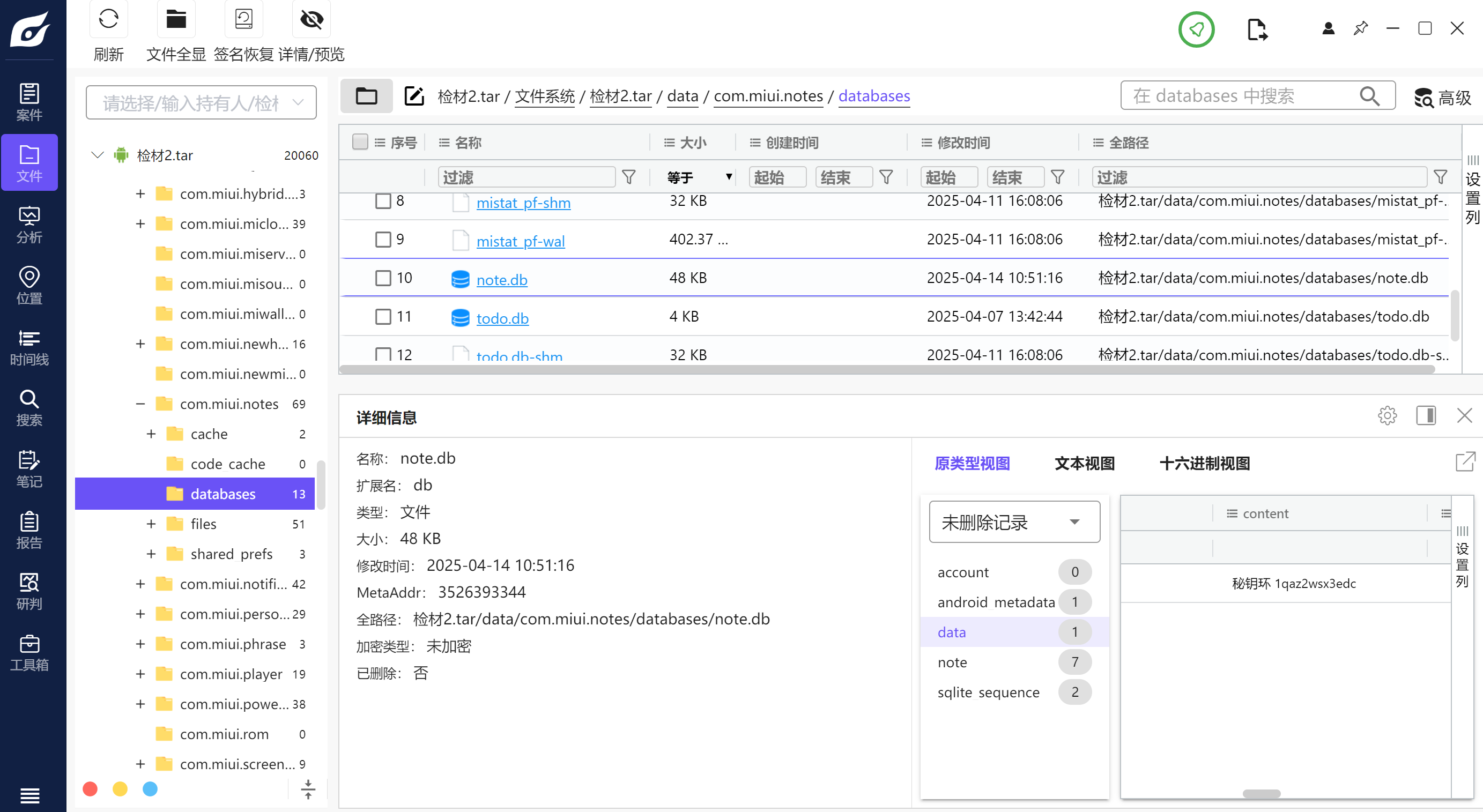1483x812 pixels.
Task: Click the green circular status icon
Action: pyautogui.click(x=1196, y=29)
